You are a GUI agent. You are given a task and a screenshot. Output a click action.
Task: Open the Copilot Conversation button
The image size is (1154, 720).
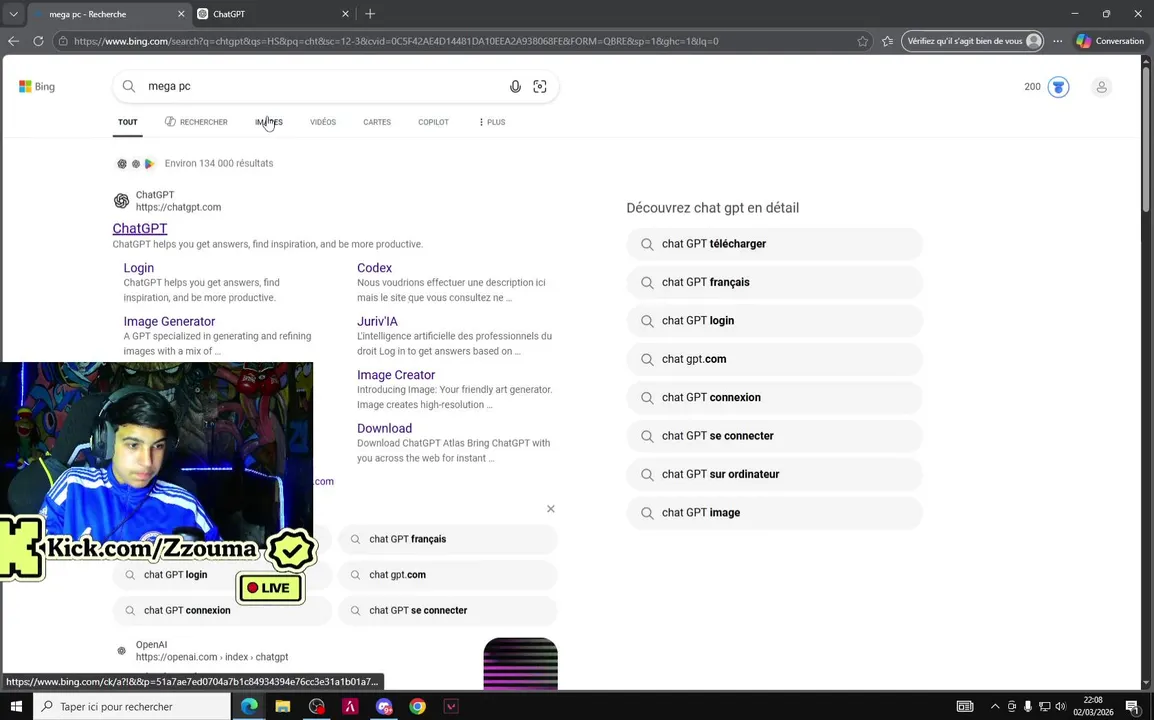[1110, 41]
